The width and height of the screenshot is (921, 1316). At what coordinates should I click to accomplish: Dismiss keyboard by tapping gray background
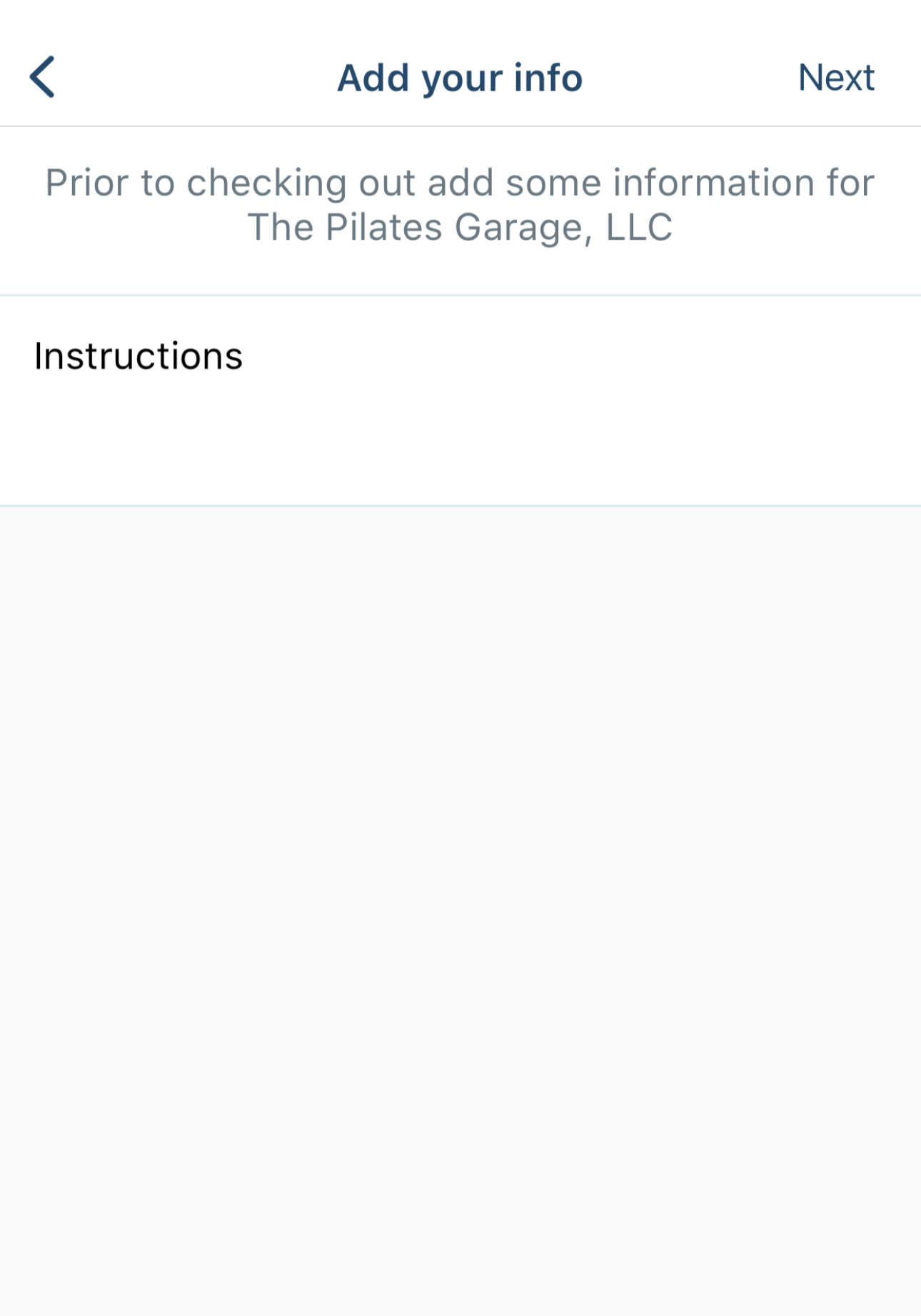point(460,910)
